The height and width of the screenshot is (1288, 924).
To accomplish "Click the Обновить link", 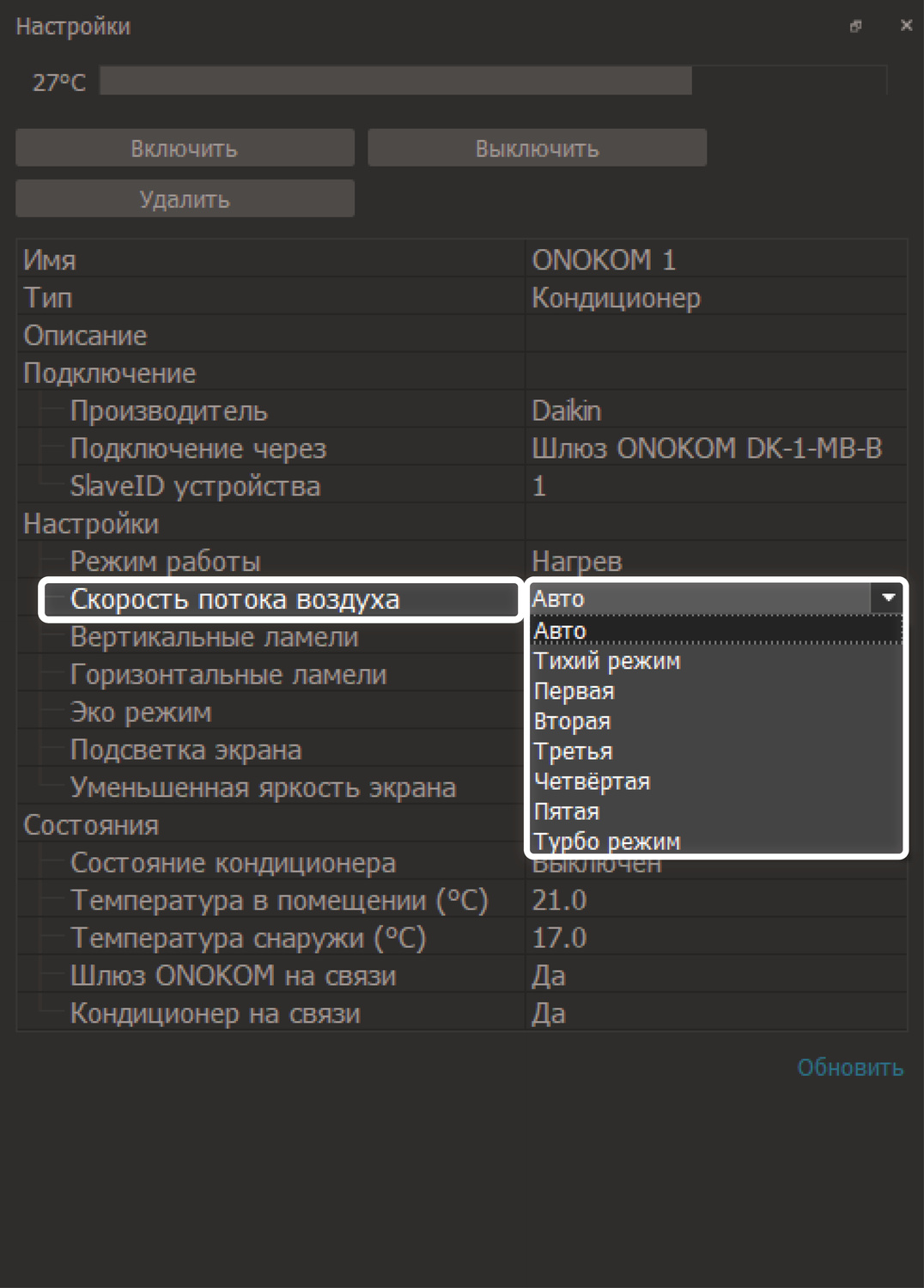I will pyautogui.click(x=849, y=1067).
